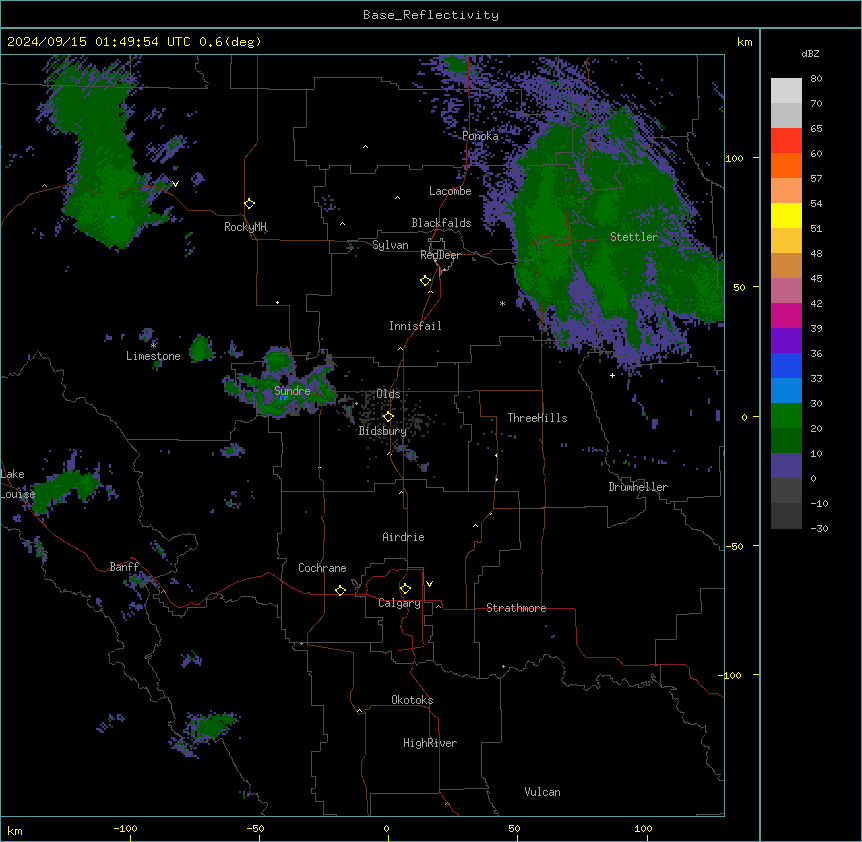Click the Sundre city label
This screenshot has height=842, width=862.
[x=292, y=391]
